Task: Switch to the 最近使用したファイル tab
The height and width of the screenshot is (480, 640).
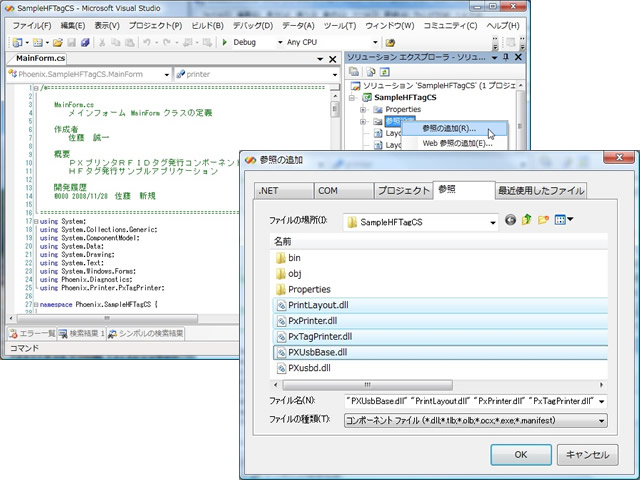Action: pos(541,191)
